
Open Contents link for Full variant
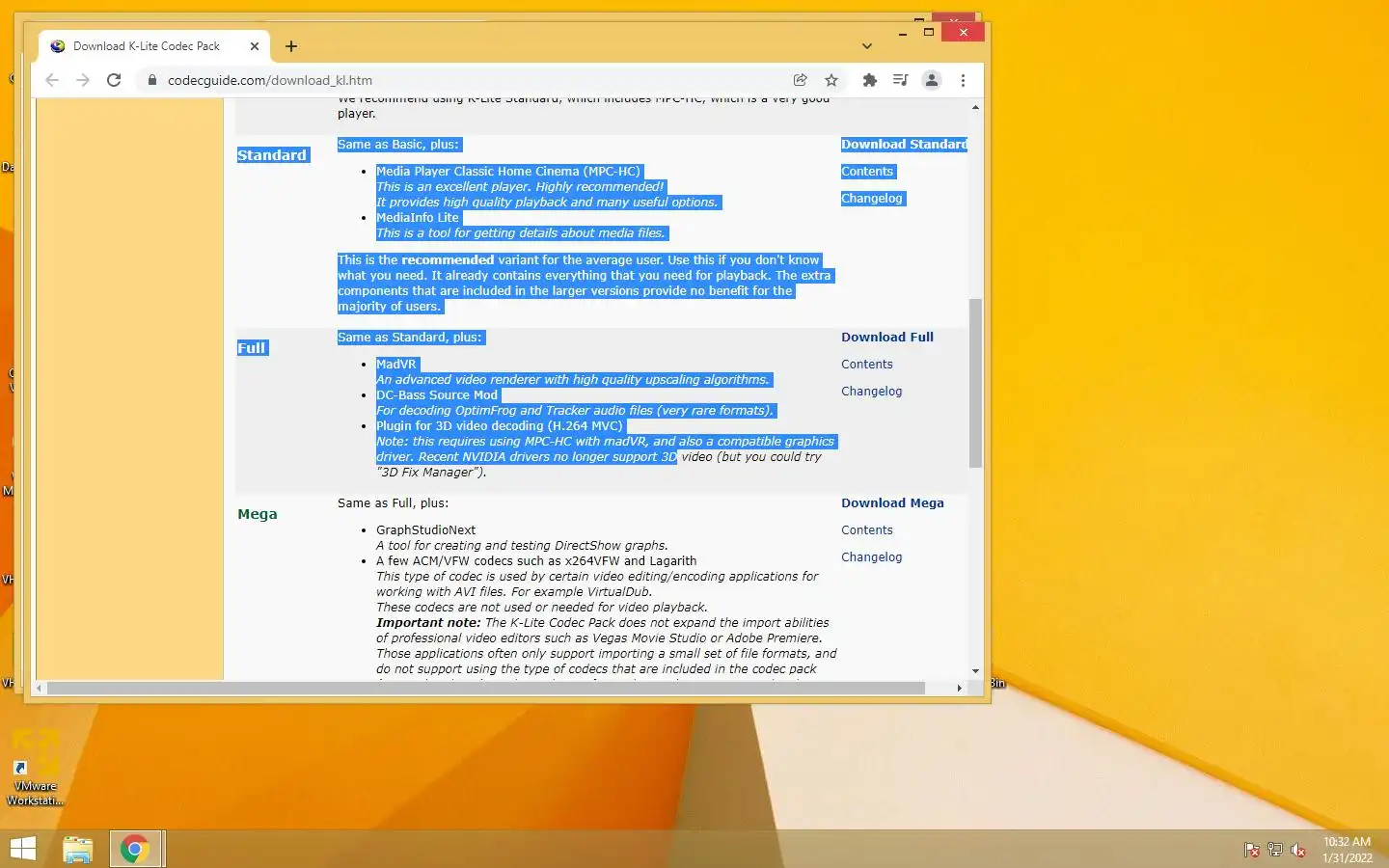pyautogui.click(x=867, y=365)
